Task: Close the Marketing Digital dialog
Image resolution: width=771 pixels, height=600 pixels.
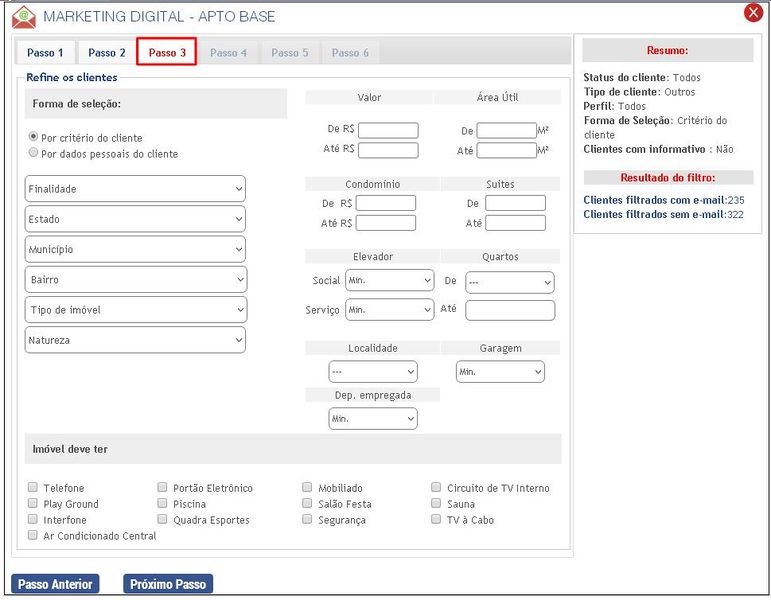Action: click(x=753, y=13)
